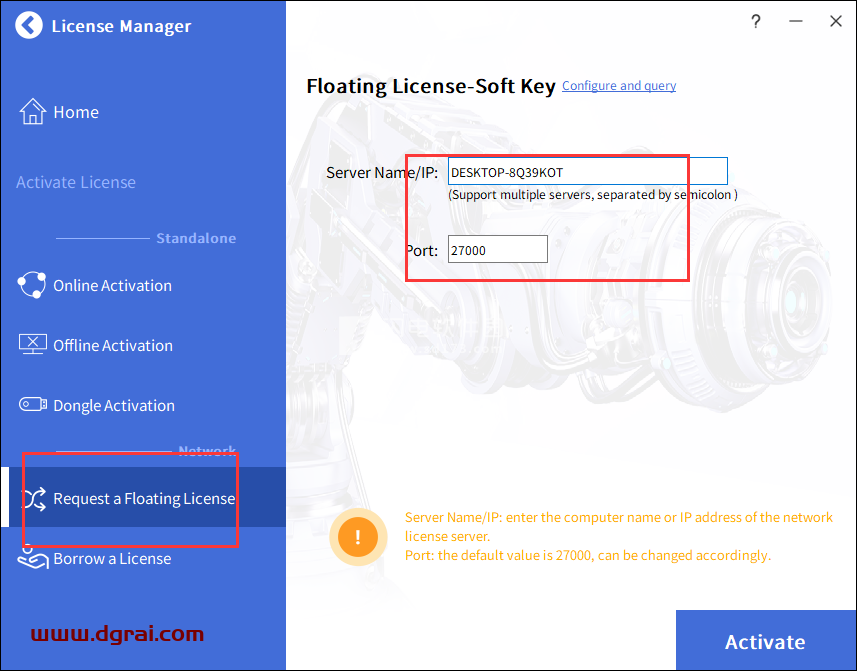Focus the Server Name/IP text field

pos(587,172)
